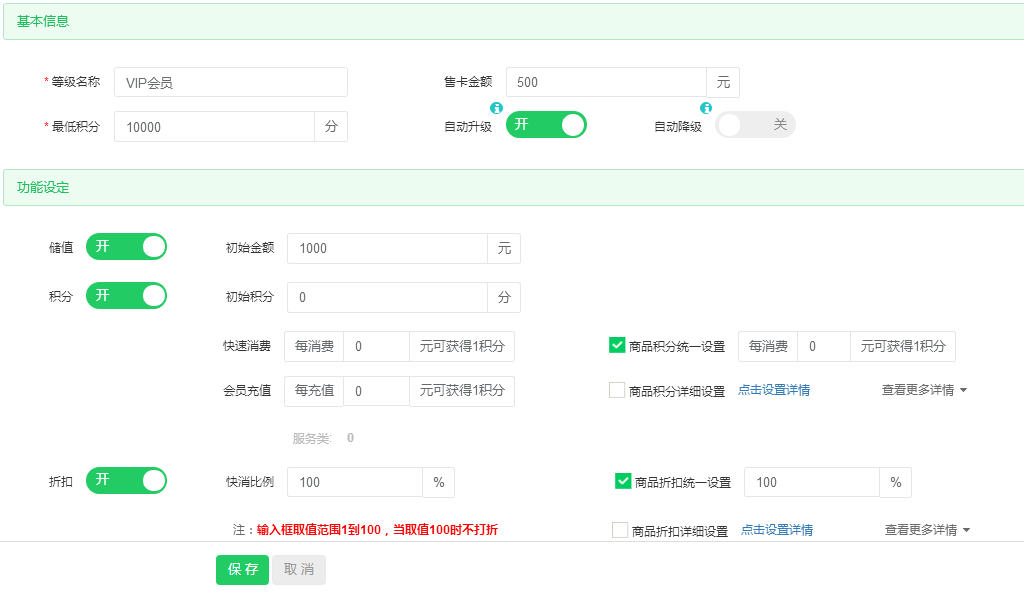Check the 商品积分详细设置 checkbox

pyautogui.click(x=617, y=390)
